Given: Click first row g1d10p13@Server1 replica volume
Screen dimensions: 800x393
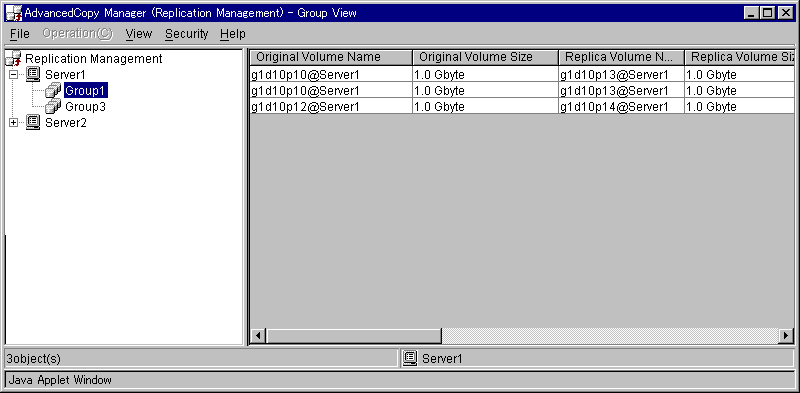Looking at the screenshot, I should tap(621, 75).
